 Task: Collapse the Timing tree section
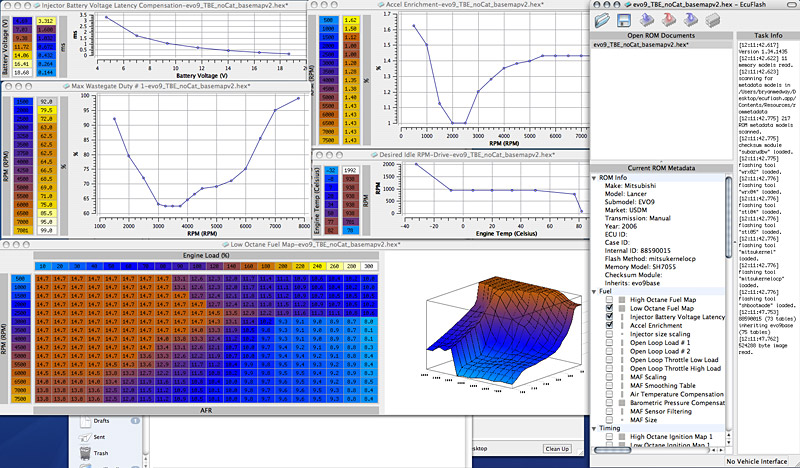pos(594,428)
